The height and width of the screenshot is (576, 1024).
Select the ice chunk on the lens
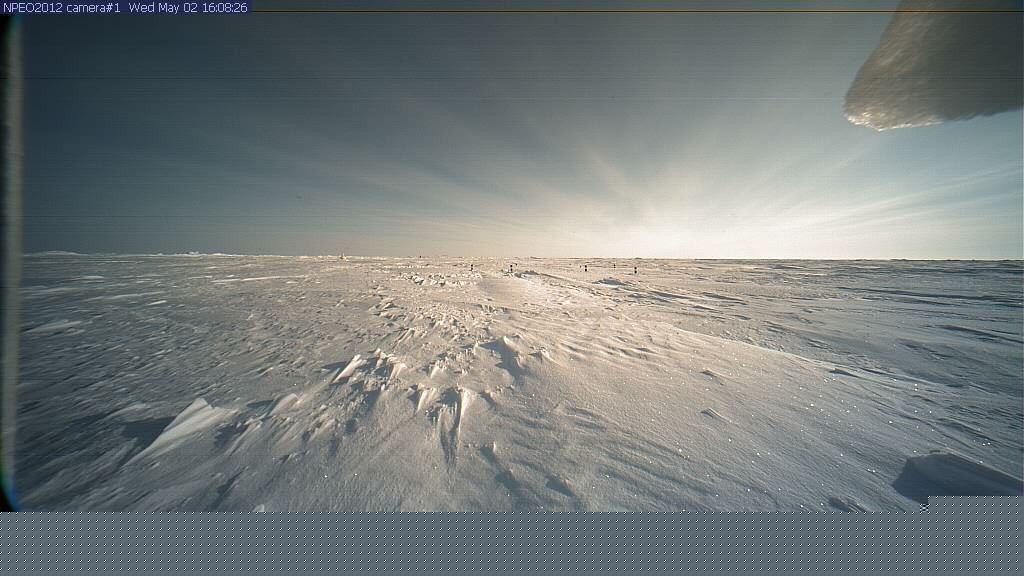pos(935,70)
